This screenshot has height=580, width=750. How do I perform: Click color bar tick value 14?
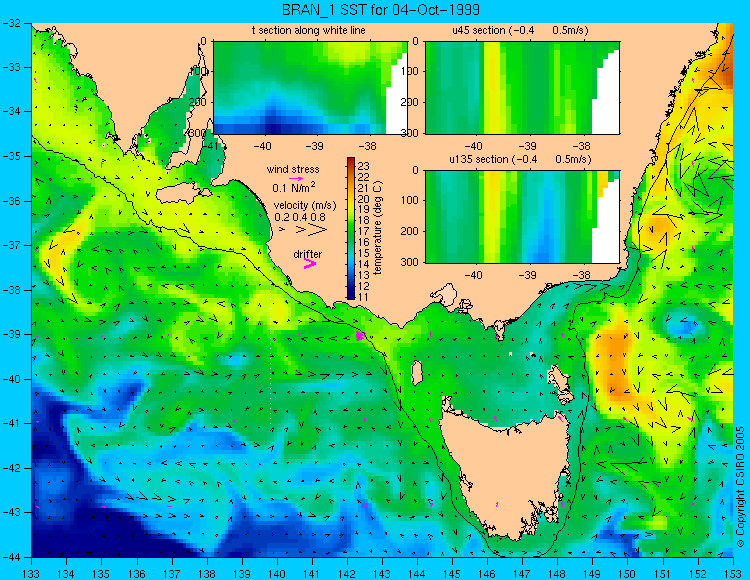coord(364,264)
